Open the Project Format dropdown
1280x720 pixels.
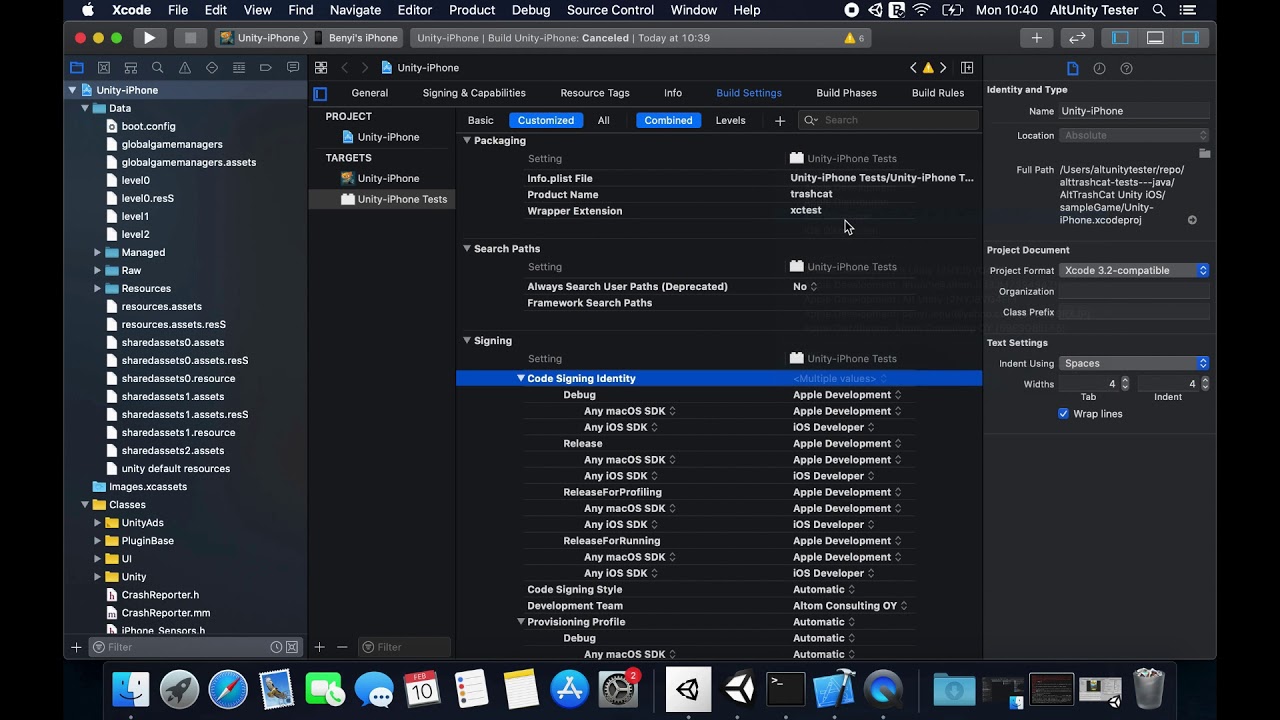pyautogui.click(x=1134, y=270)
